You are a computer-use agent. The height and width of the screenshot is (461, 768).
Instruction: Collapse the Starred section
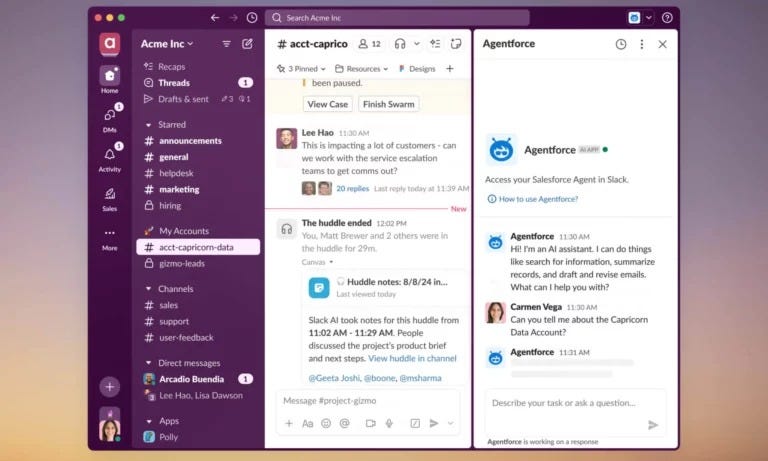coord(148,125)
